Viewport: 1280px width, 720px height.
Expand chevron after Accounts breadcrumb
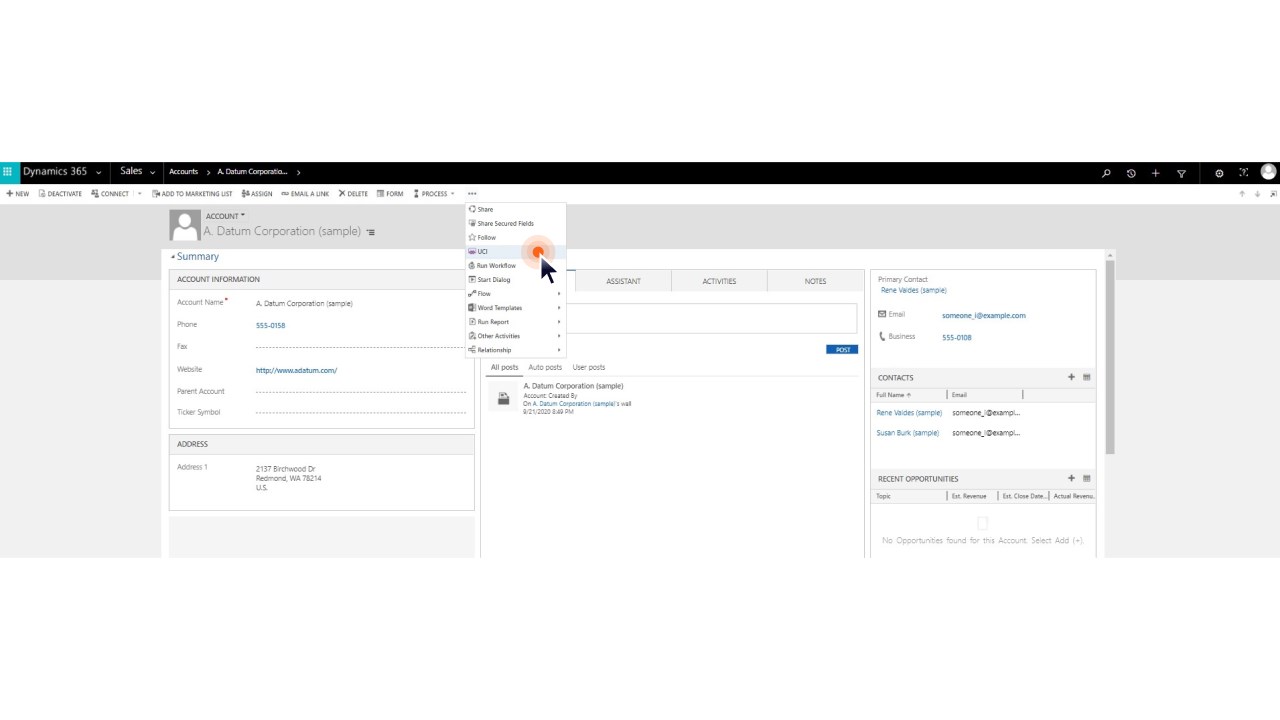click(208, 173)
